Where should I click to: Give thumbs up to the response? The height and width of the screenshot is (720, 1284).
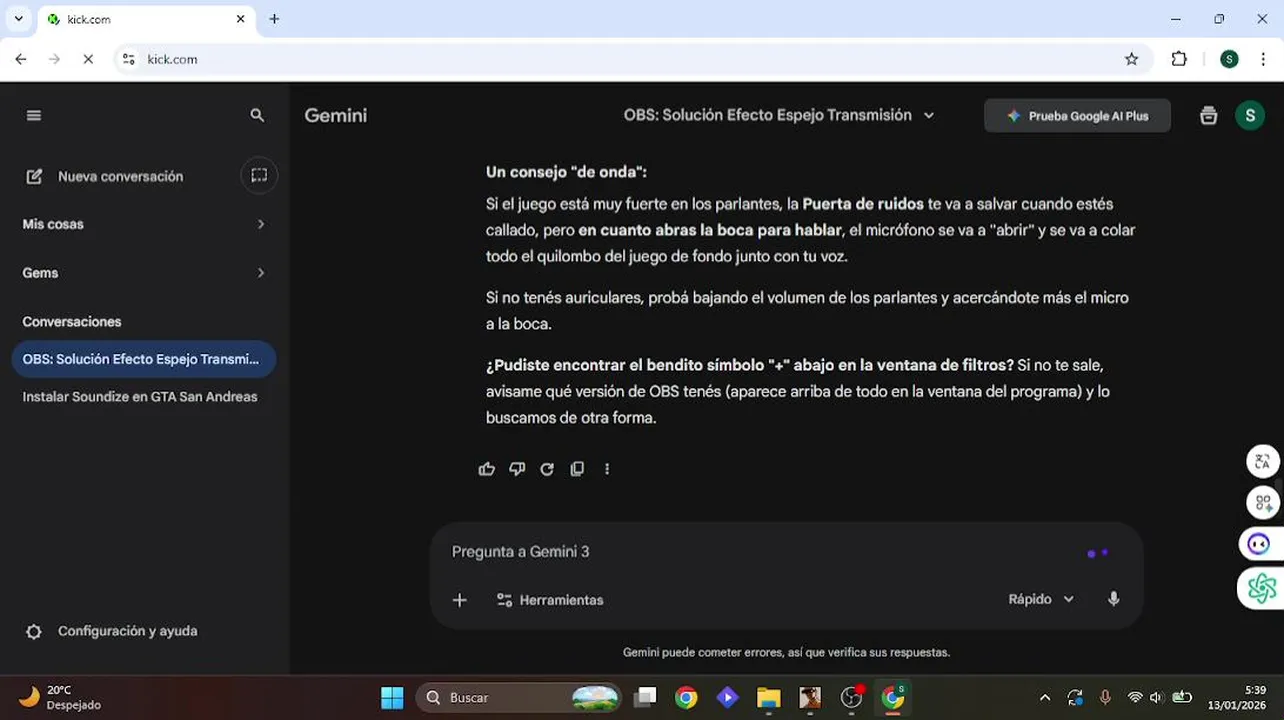pyautogui.click(x=487, y=469)
